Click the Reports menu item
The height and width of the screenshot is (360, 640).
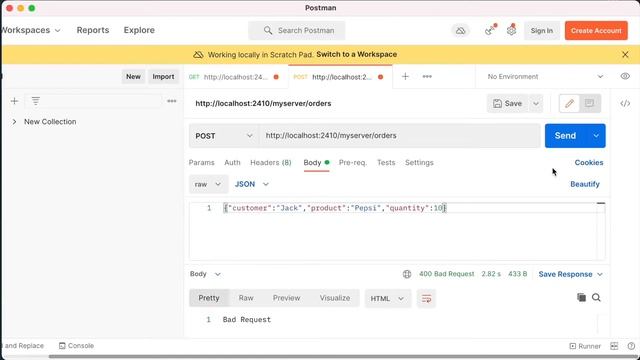click(x=93, y=30)
